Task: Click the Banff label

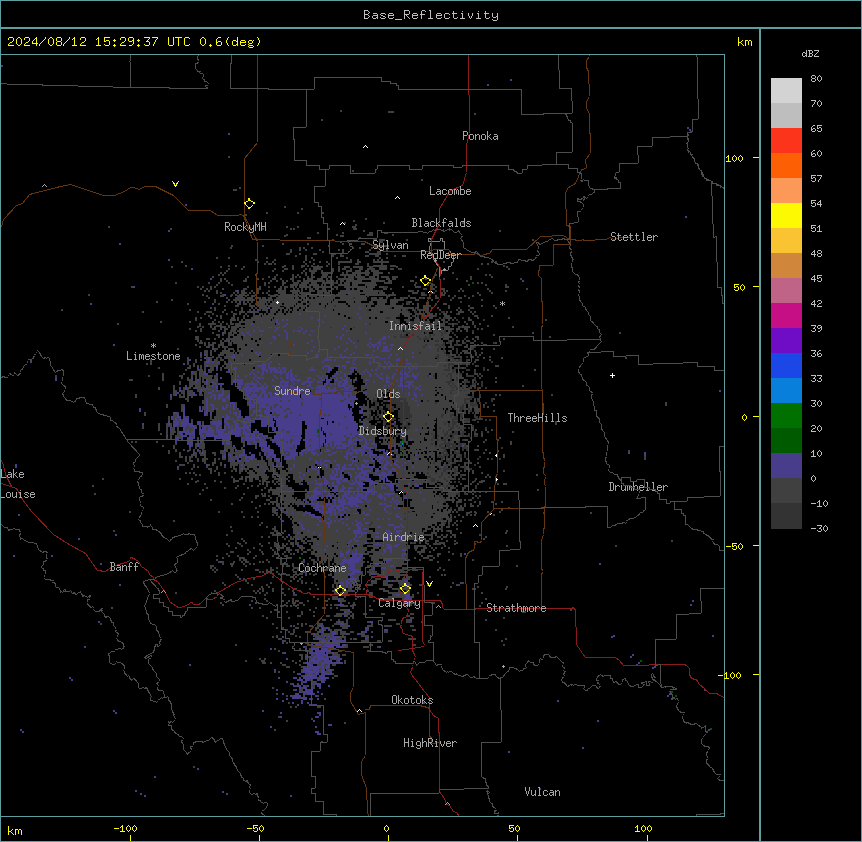Action: [x=124, y=567]
